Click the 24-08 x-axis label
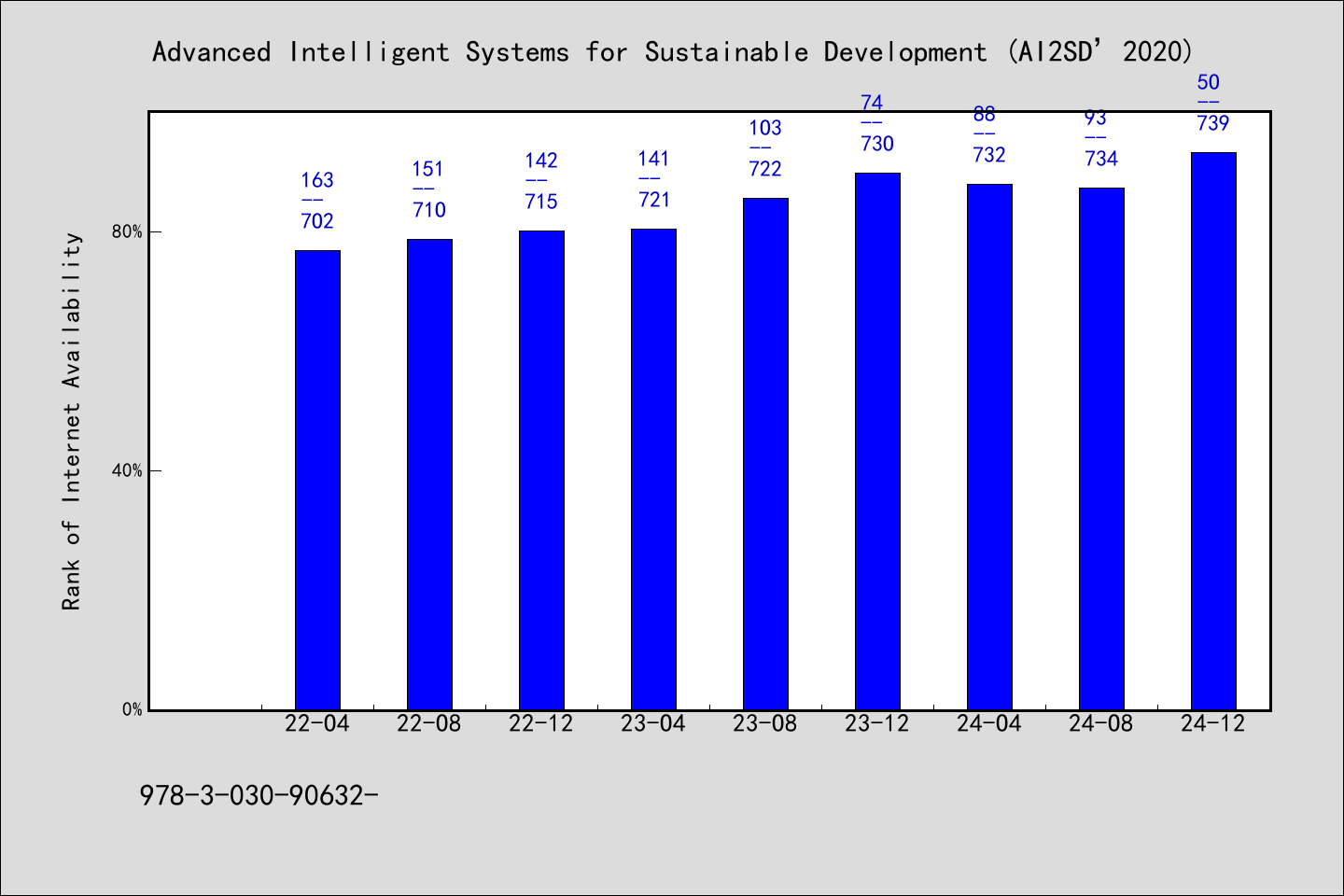The width and height of the screenshot is (1344, 896). [x=1101, y=723]
